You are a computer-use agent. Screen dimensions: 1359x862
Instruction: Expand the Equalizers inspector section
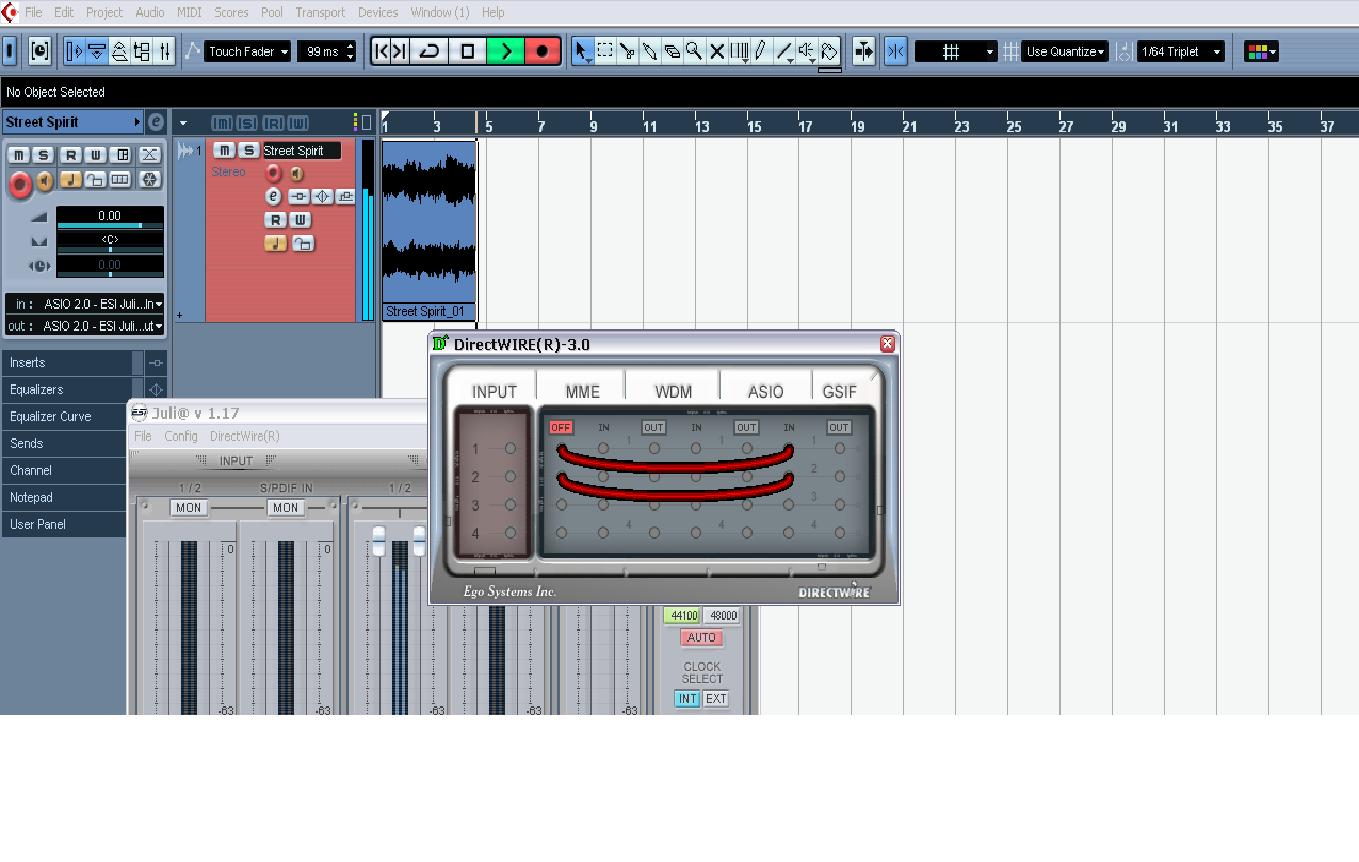click(x=67, y=389)
